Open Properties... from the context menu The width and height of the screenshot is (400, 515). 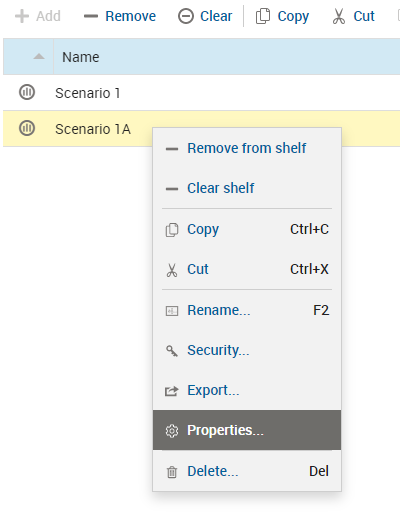(x=247, y=430)
